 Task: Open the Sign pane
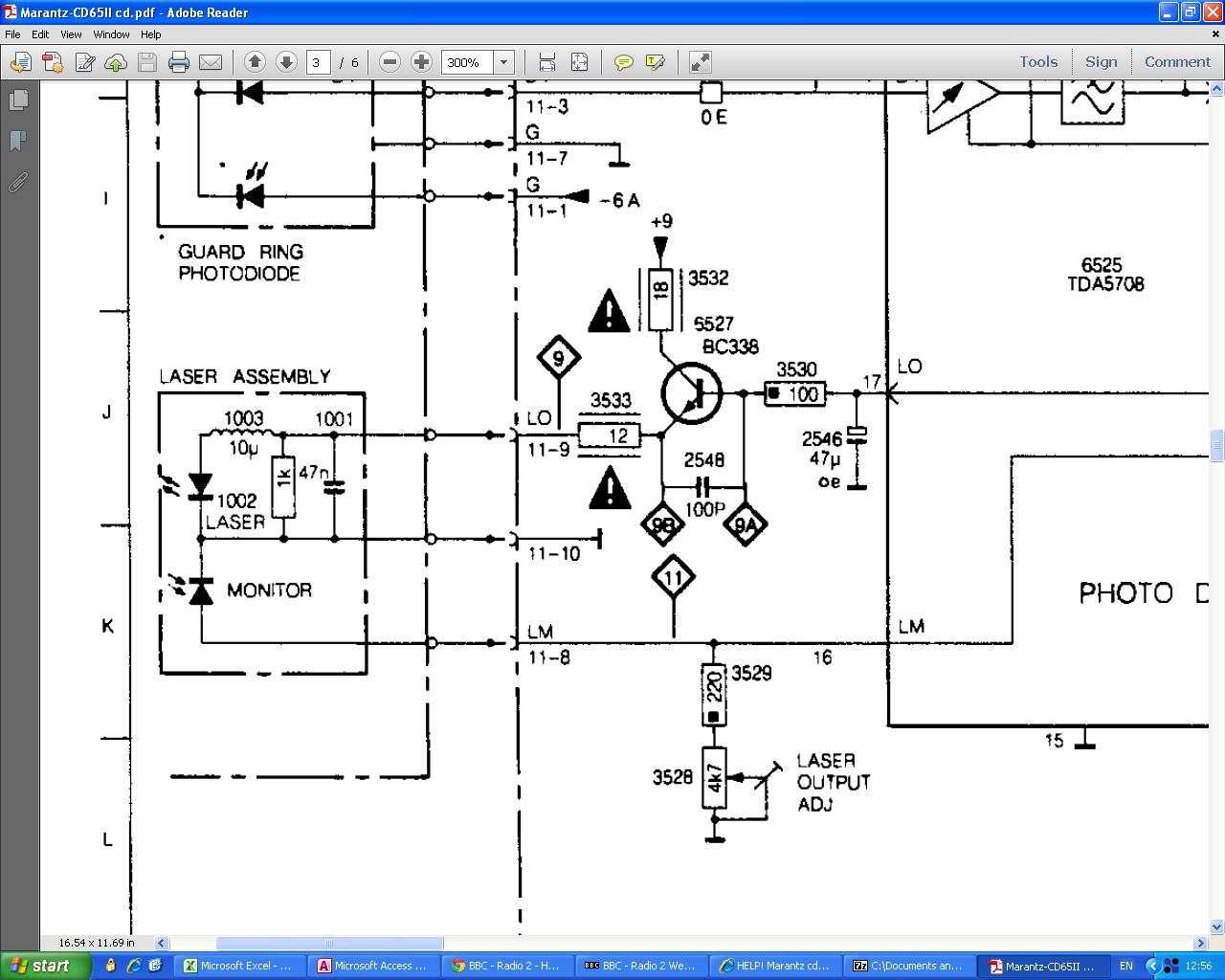[1101, 61]
